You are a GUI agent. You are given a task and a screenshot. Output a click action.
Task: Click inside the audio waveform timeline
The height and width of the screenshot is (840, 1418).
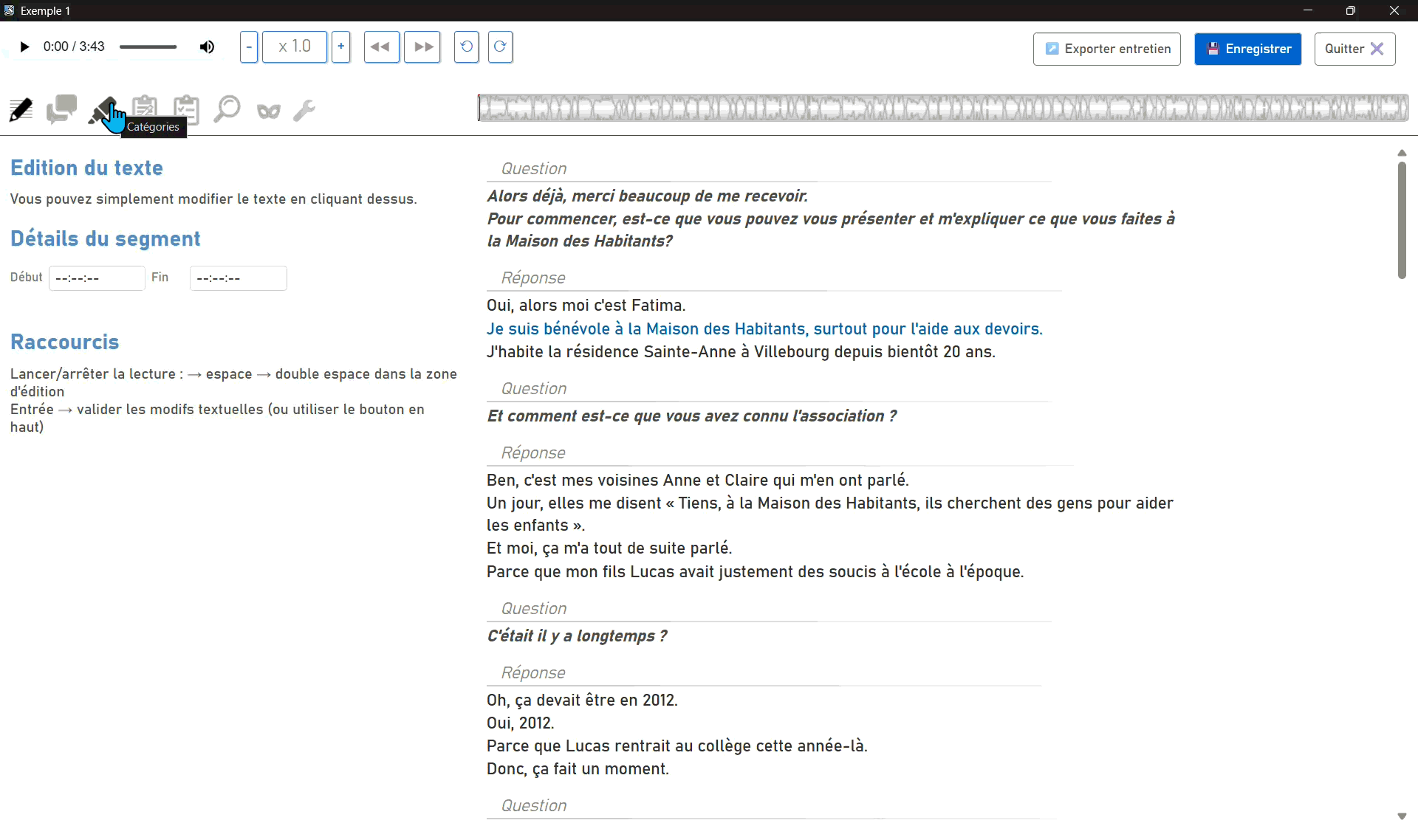943,108
